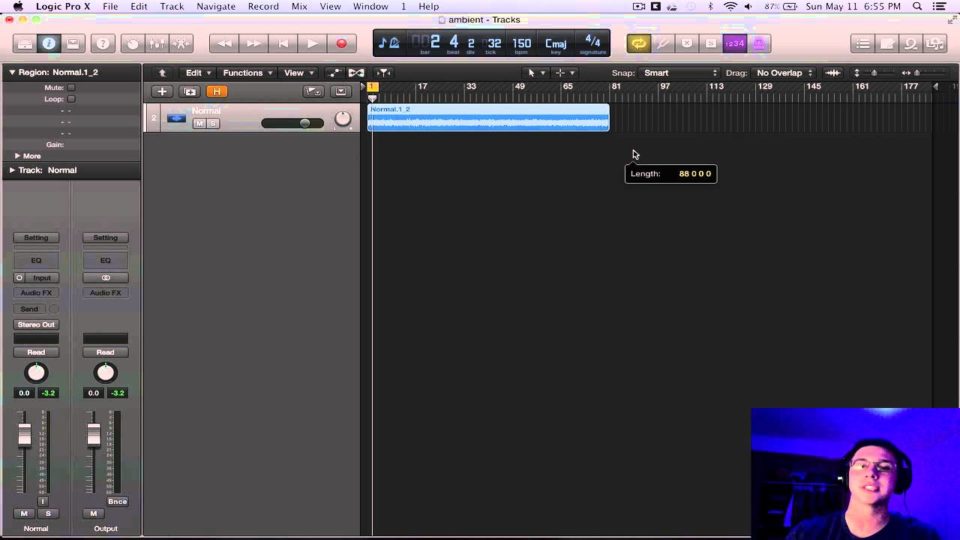Click the Global Tracks flag button
This screenshot has width=960, height=540.
click(313, 92)
